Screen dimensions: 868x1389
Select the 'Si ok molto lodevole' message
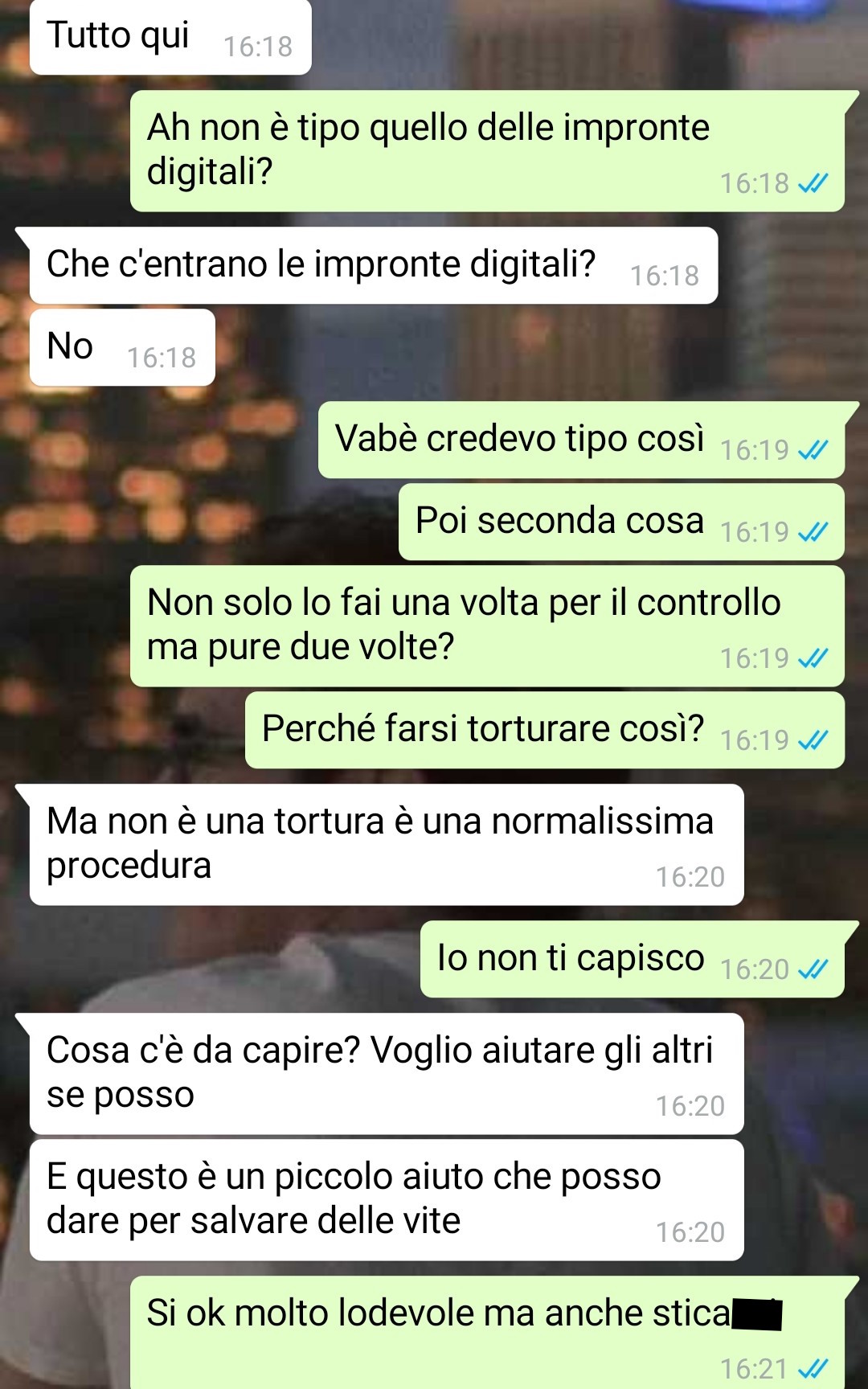pyautogui.click(x=487, y=1333)
